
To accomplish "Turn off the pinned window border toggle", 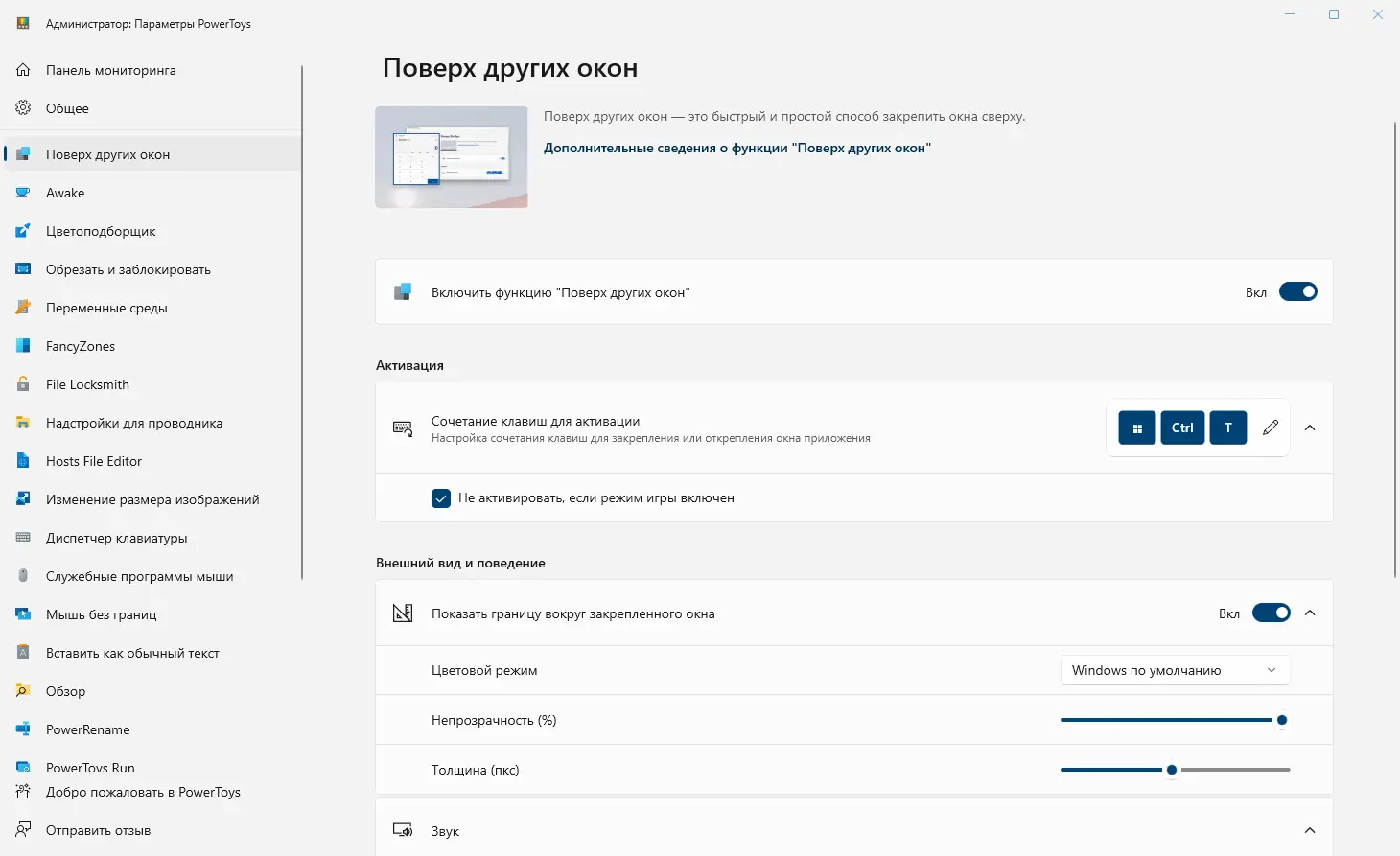I will pos(1272,613).
